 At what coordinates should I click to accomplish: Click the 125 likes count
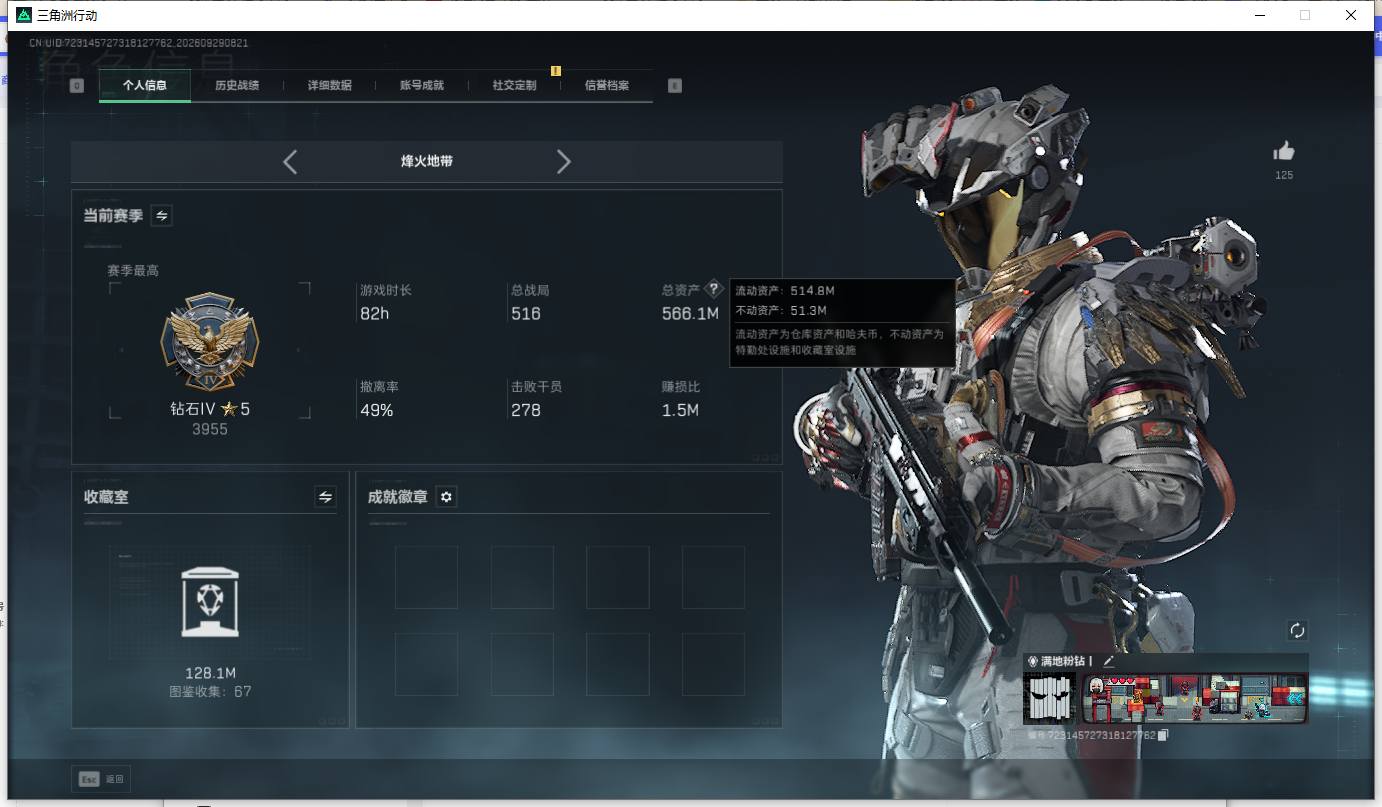(1284, 175)
